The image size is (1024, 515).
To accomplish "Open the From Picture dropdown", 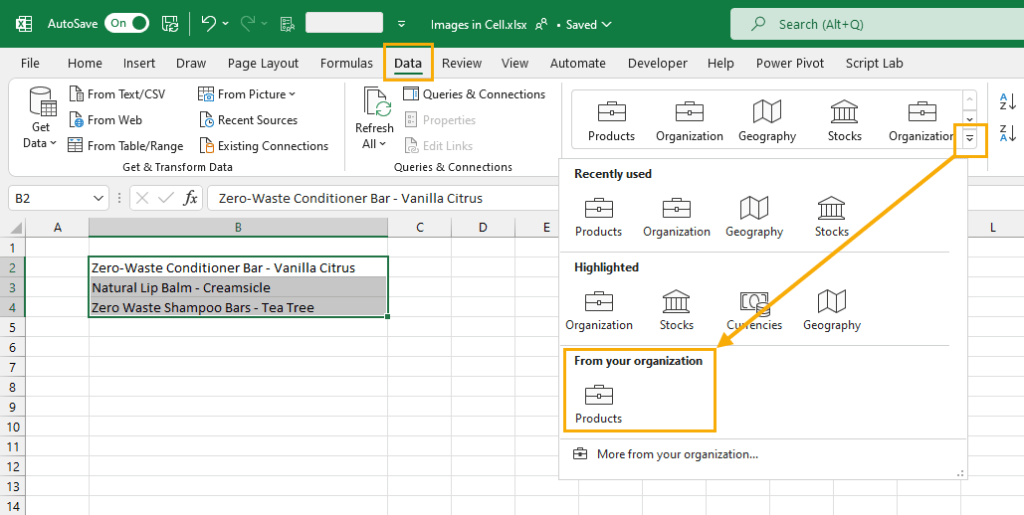I will pos(248,94).
